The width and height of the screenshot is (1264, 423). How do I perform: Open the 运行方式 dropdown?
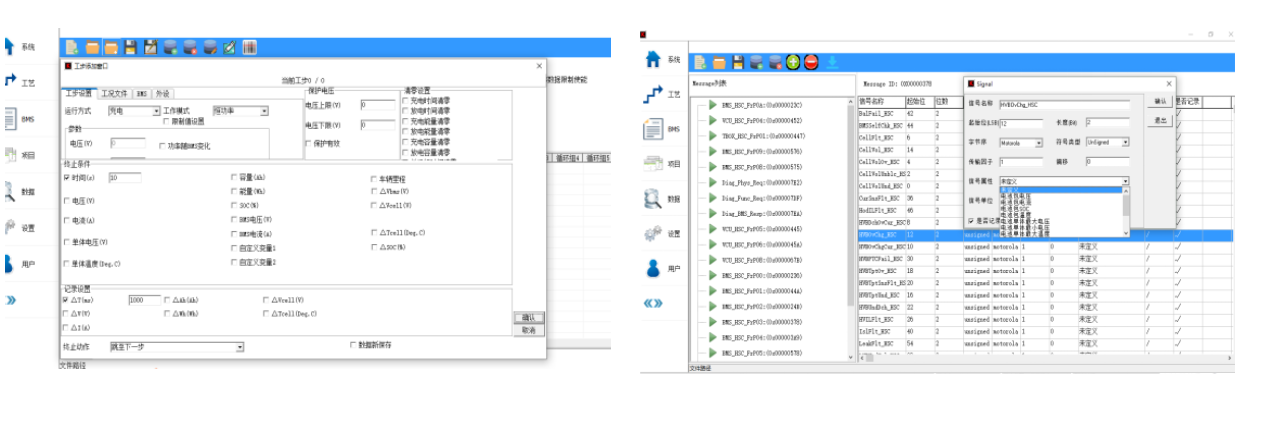pos(156,111)
